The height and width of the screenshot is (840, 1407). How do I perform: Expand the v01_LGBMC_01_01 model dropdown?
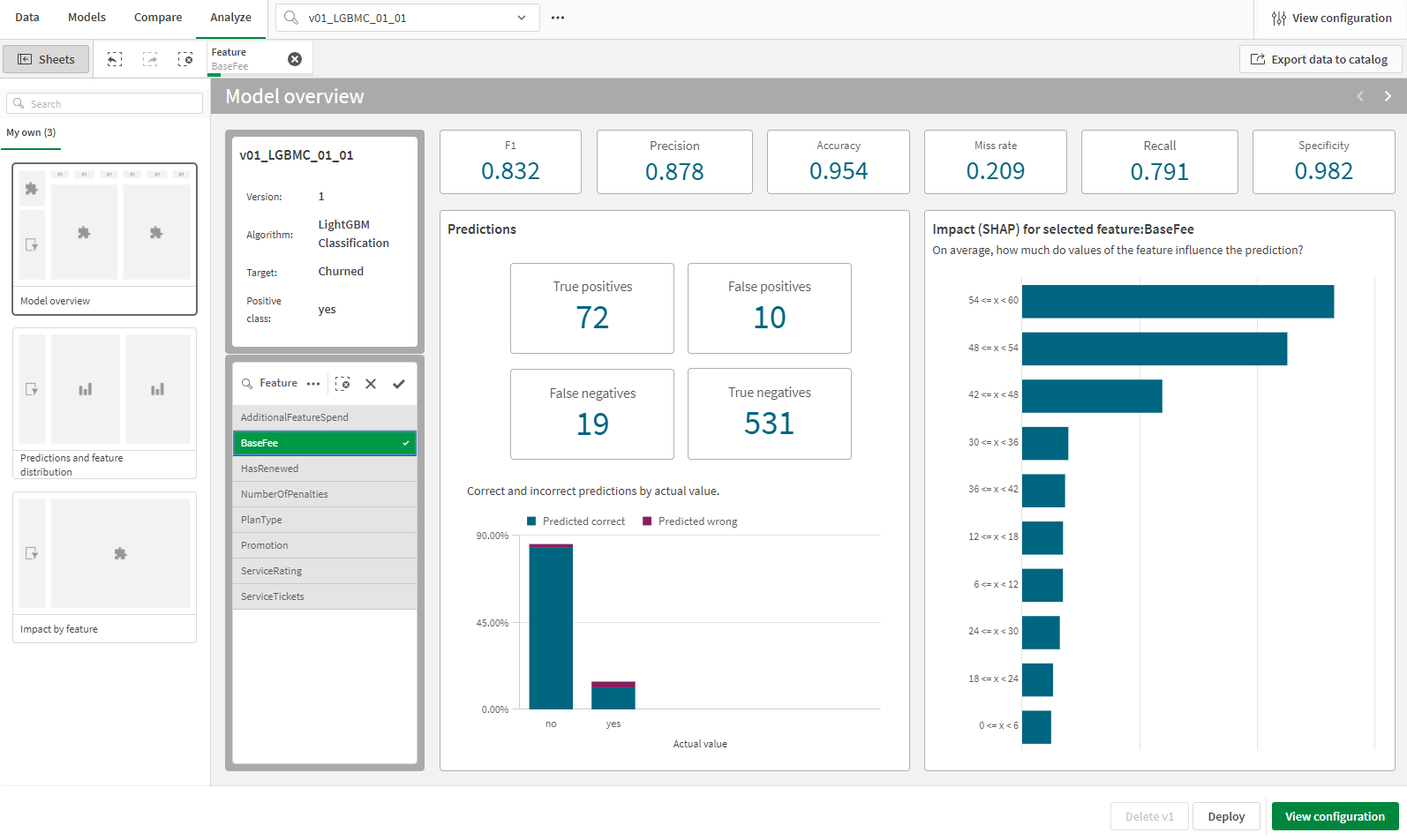point(521,18)
